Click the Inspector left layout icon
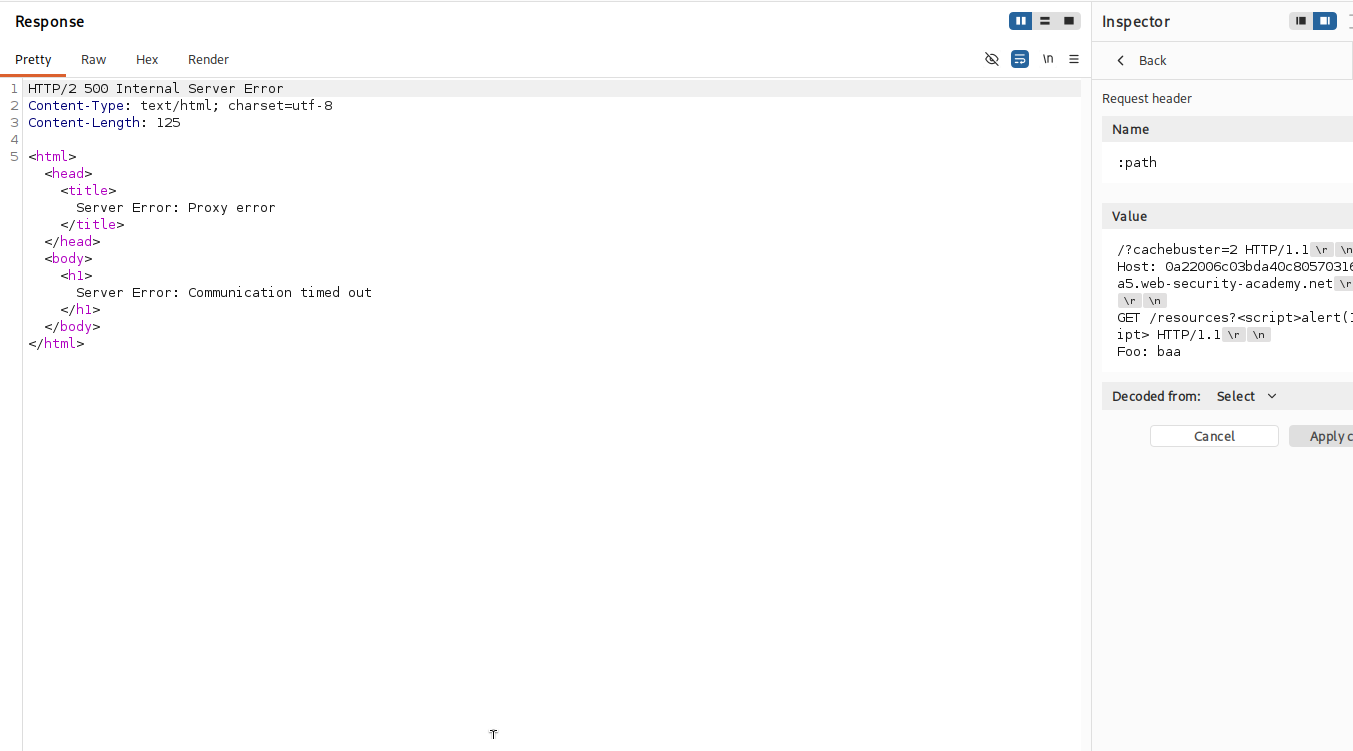This screenshot has height=751, width=1353. (x=1301, y=21)
